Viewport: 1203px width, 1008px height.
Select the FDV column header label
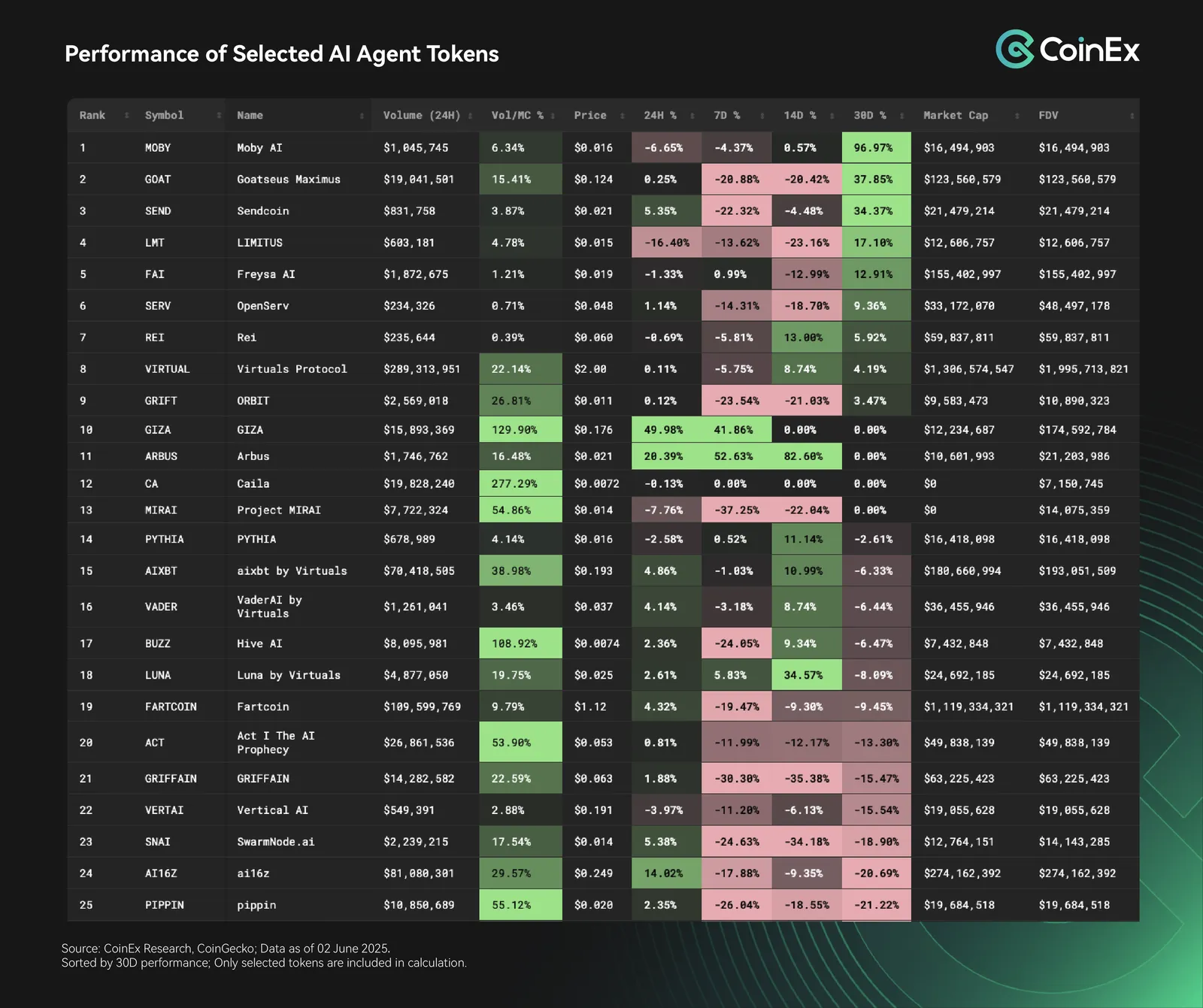[x=1048, y=116]
